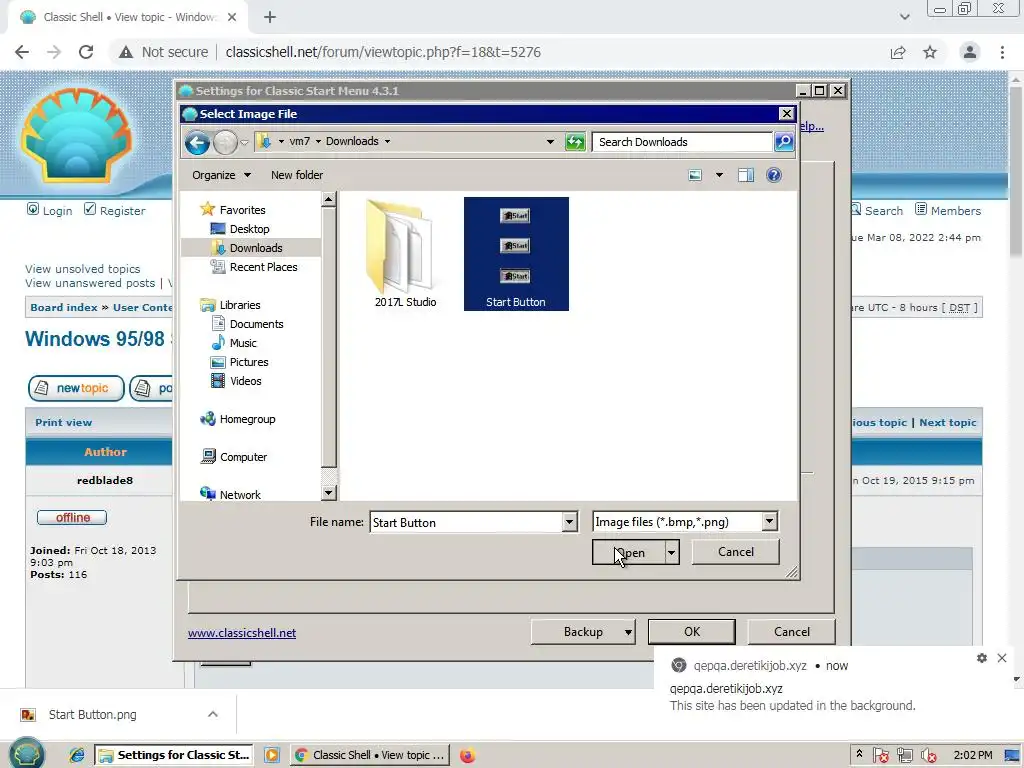
Task: Go back with the dialog's blue back arrow
Action: pos(197,142)
